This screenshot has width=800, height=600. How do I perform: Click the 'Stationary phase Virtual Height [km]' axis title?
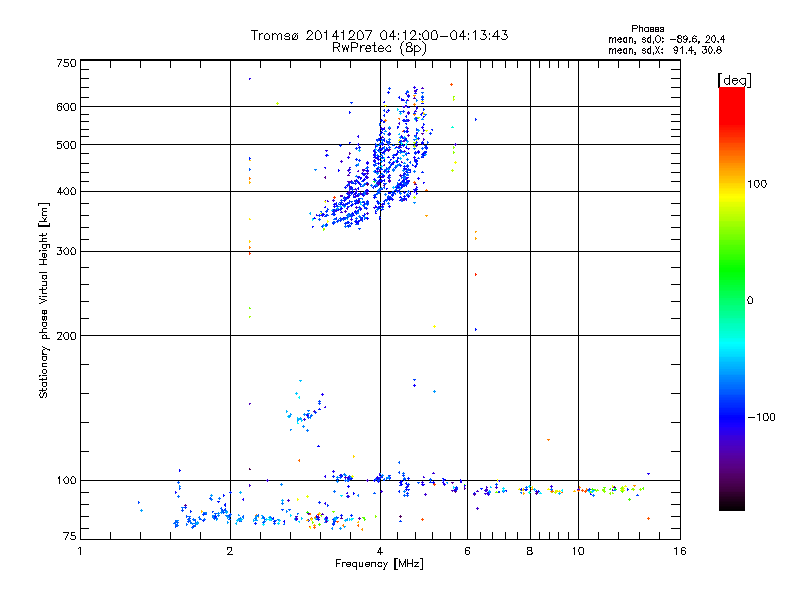pyautogui.click(x=44, y=300)
